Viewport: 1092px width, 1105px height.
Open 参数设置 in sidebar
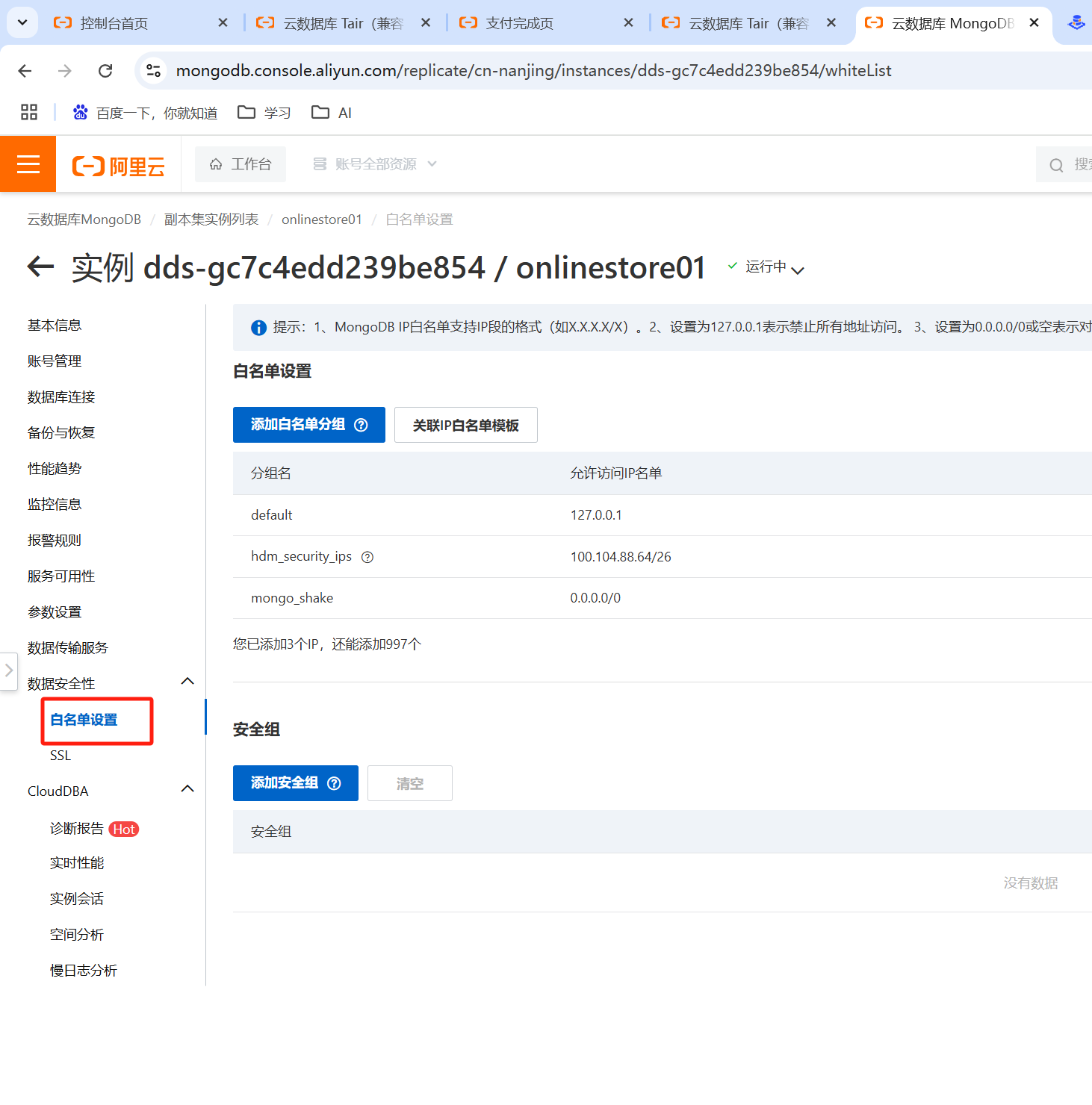(55, 612)
